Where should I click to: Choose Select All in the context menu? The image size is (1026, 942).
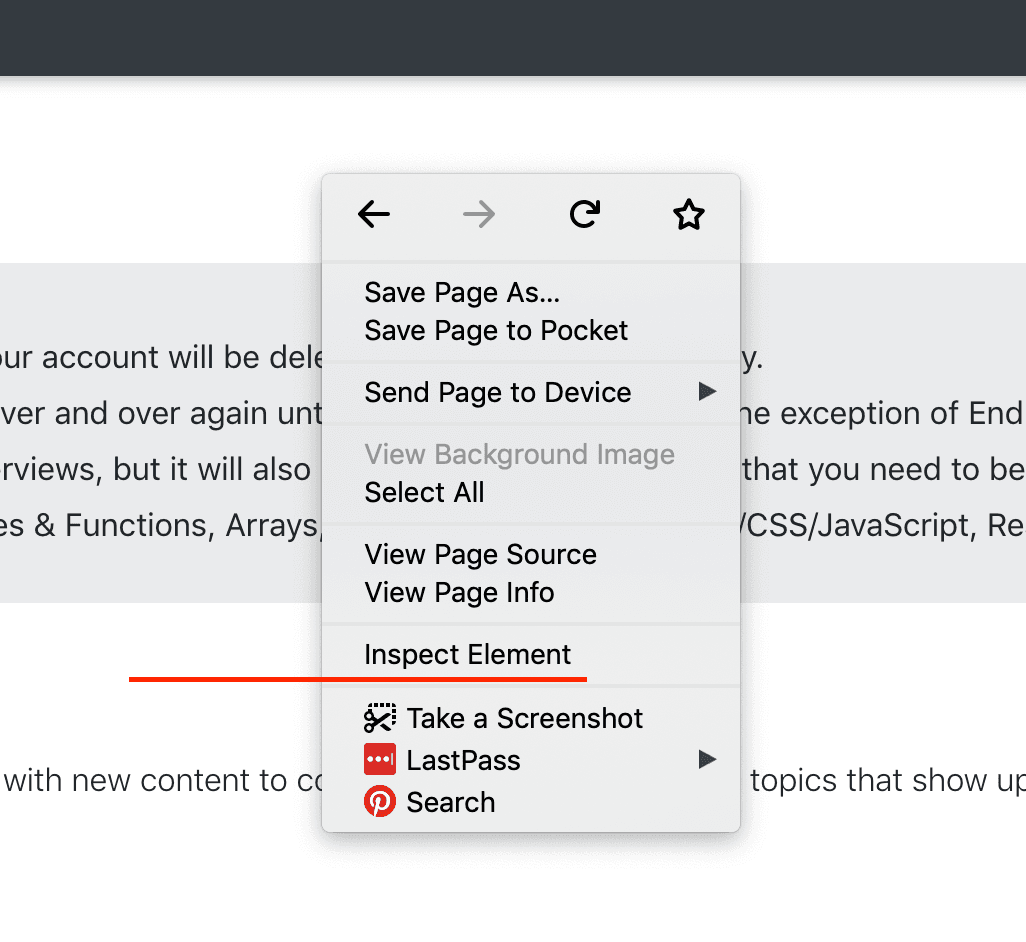424,493
